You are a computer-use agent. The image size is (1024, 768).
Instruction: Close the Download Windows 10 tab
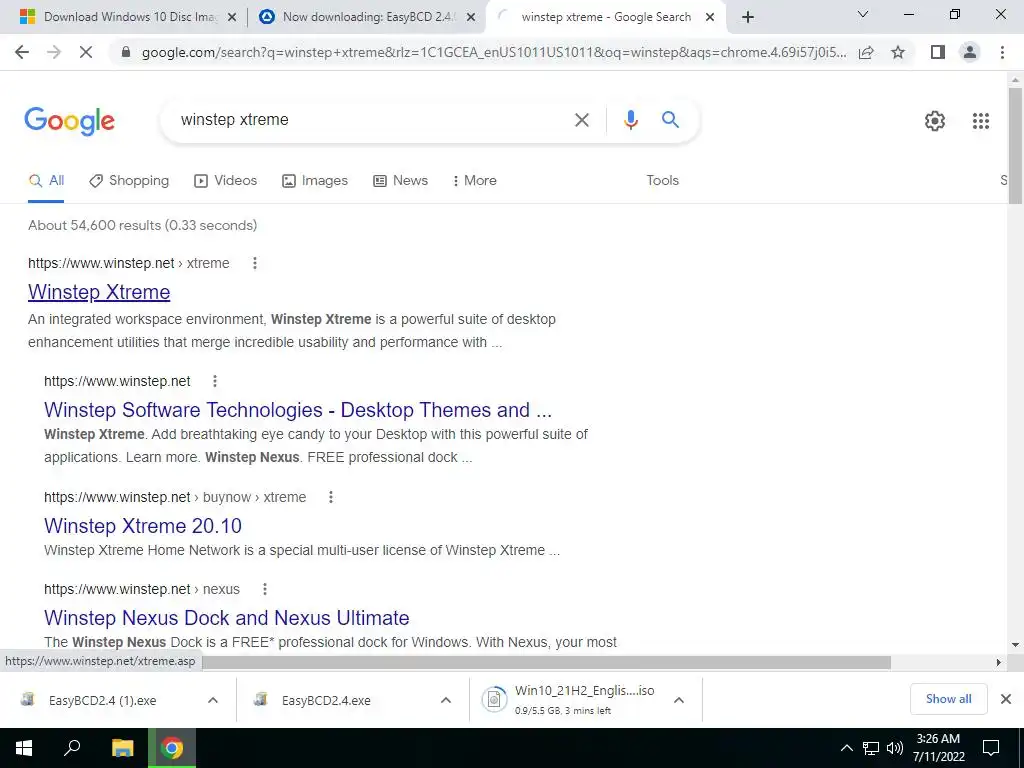[x=232, y=18]
